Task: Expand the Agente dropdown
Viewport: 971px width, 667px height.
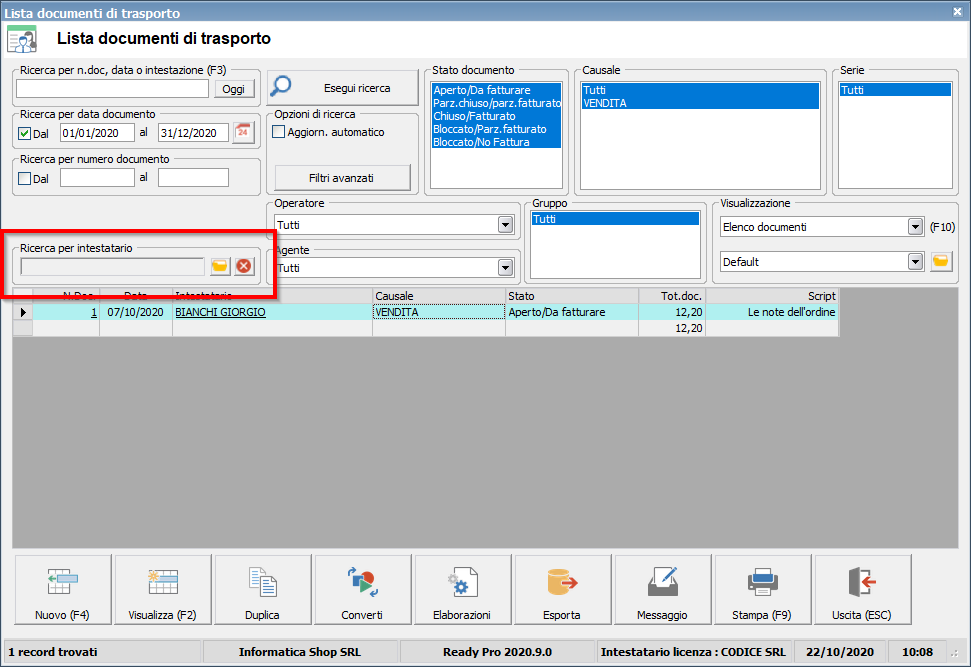Action: coord(505,268)
